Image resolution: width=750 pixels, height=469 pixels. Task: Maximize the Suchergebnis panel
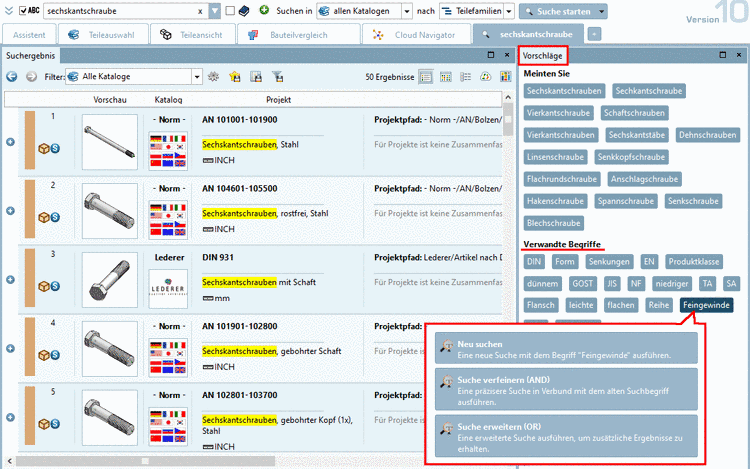pos(491,55)
